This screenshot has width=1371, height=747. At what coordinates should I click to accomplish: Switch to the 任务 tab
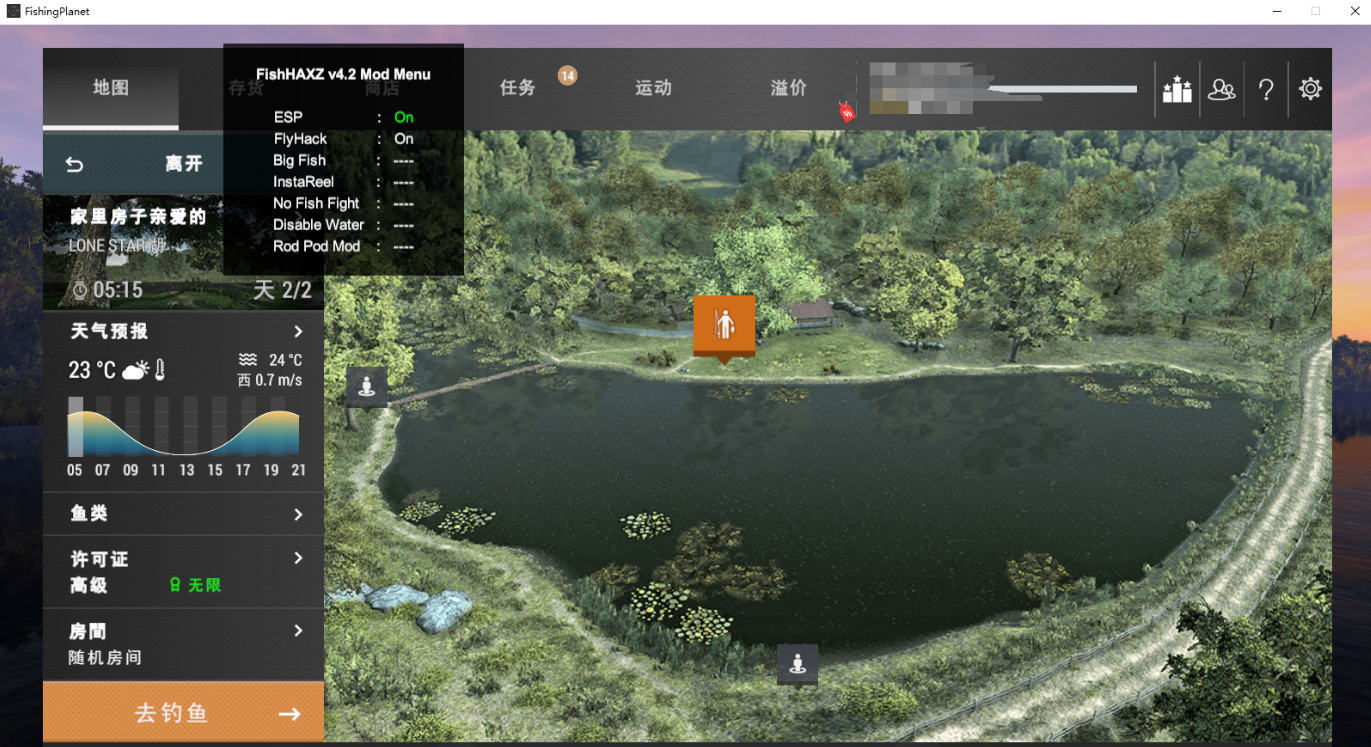(x=518, y=88)
